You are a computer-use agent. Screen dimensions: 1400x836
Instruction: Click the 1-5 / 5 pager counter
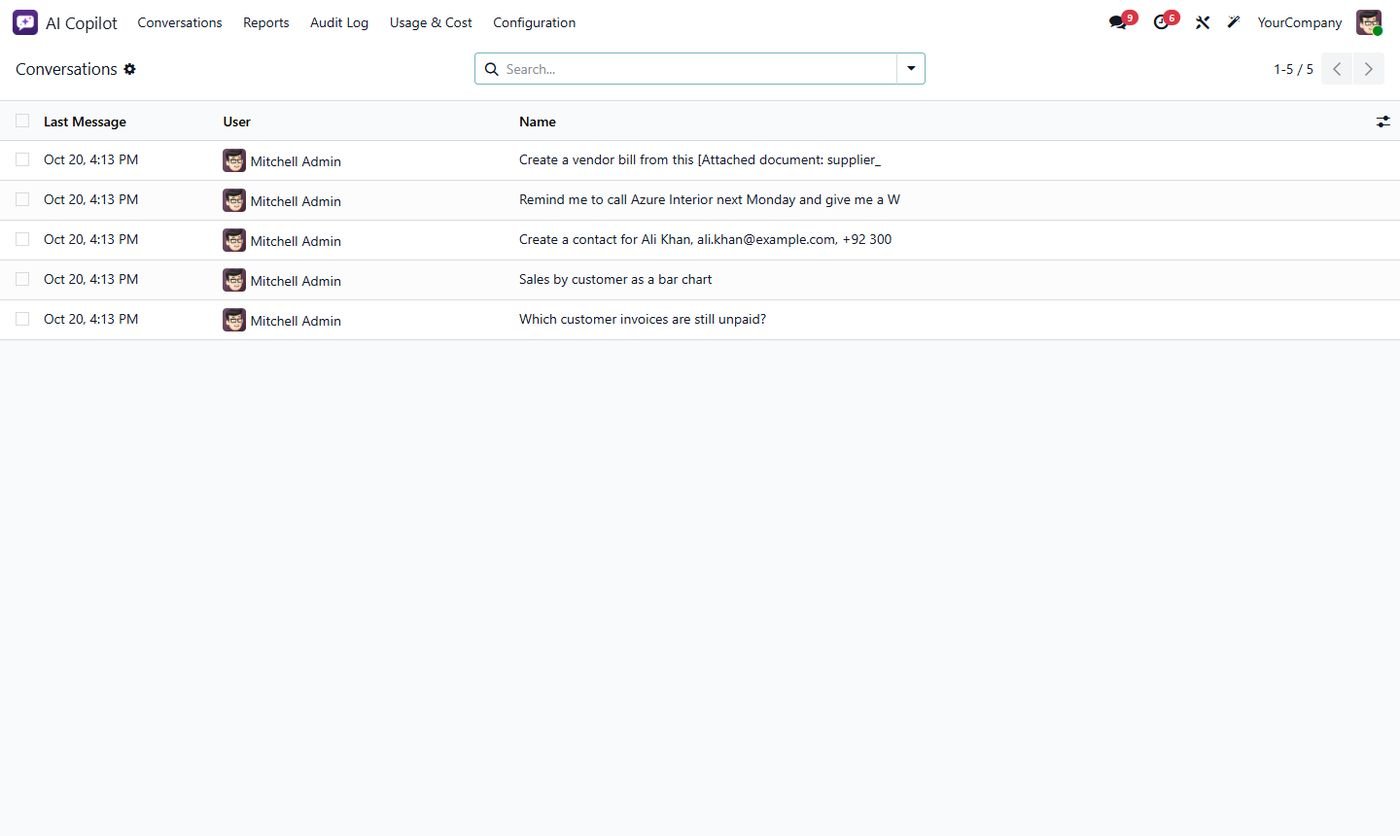coord(1293,69)
